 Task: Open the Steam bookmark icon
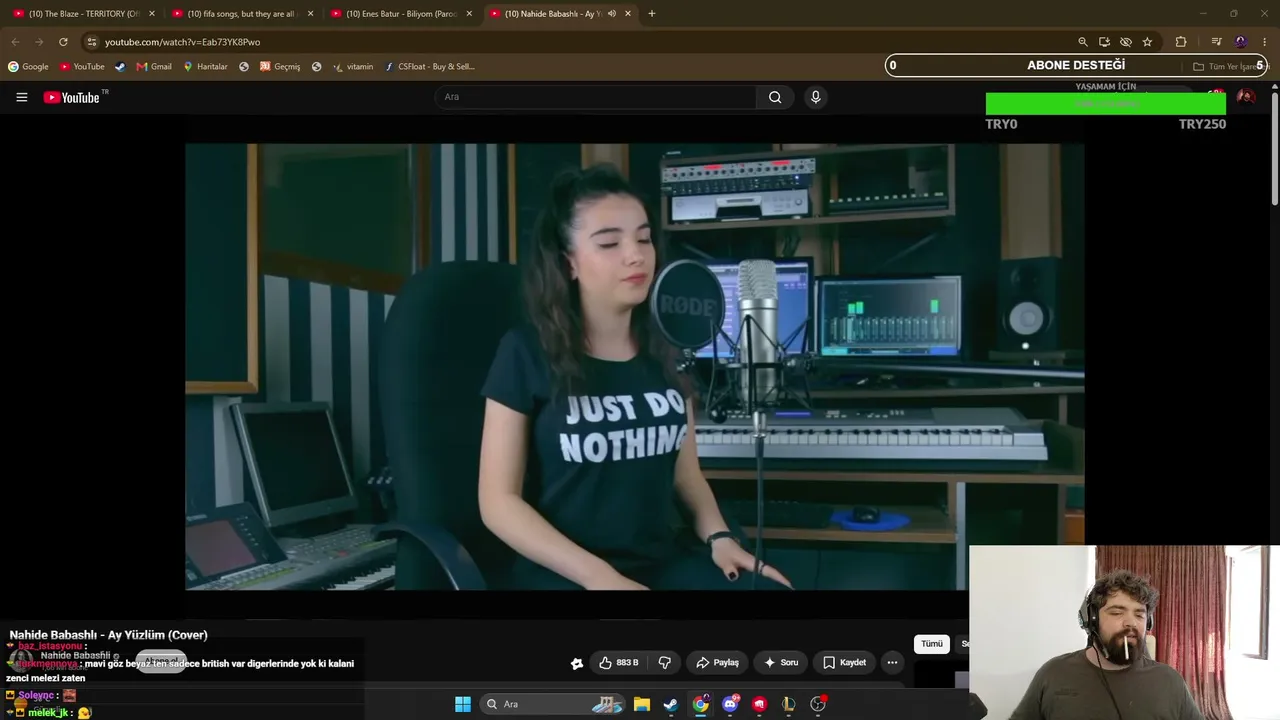pyautogui.click(x=120, y=67)
